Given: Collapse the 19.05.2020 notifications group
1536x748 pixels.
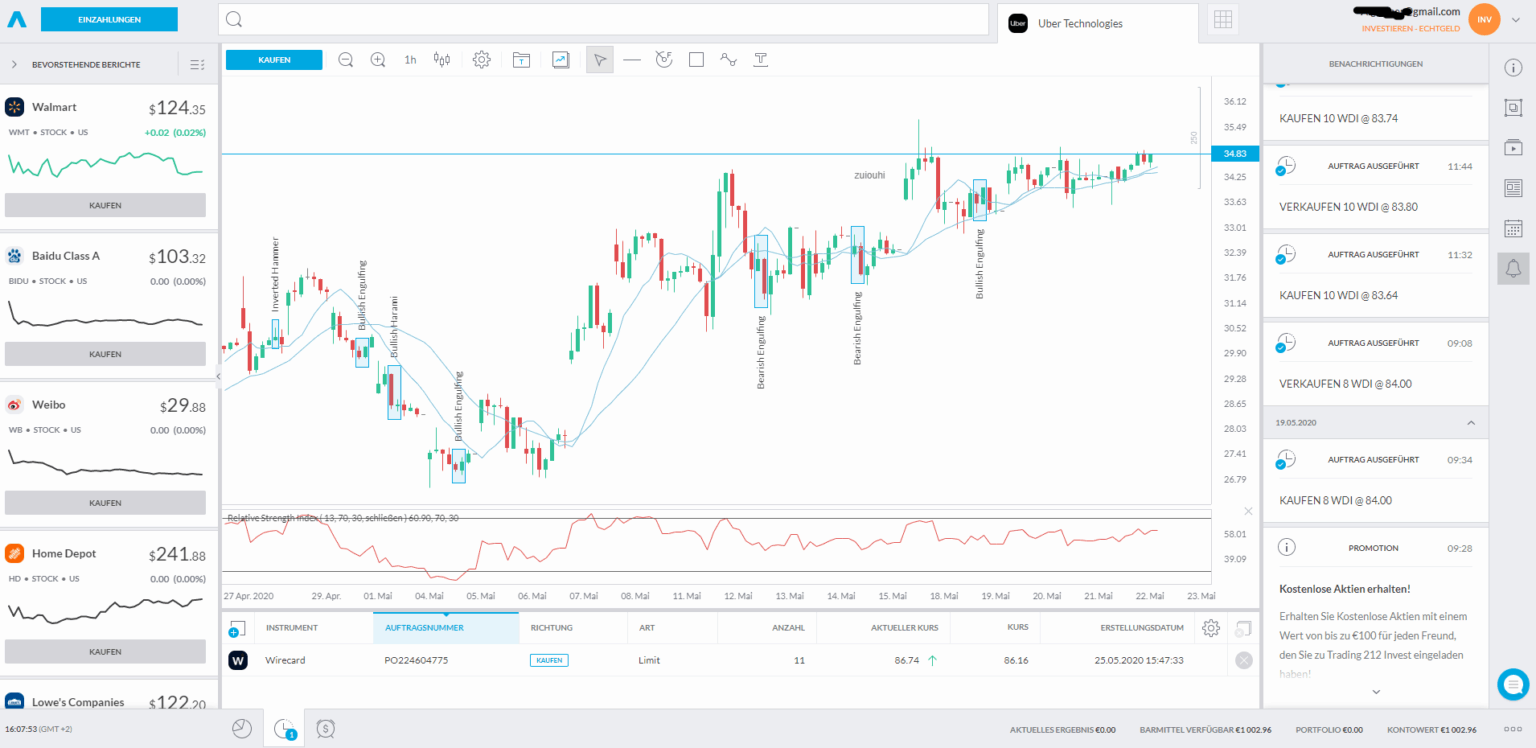Looking at the screenshot, I should [1471, 422].
